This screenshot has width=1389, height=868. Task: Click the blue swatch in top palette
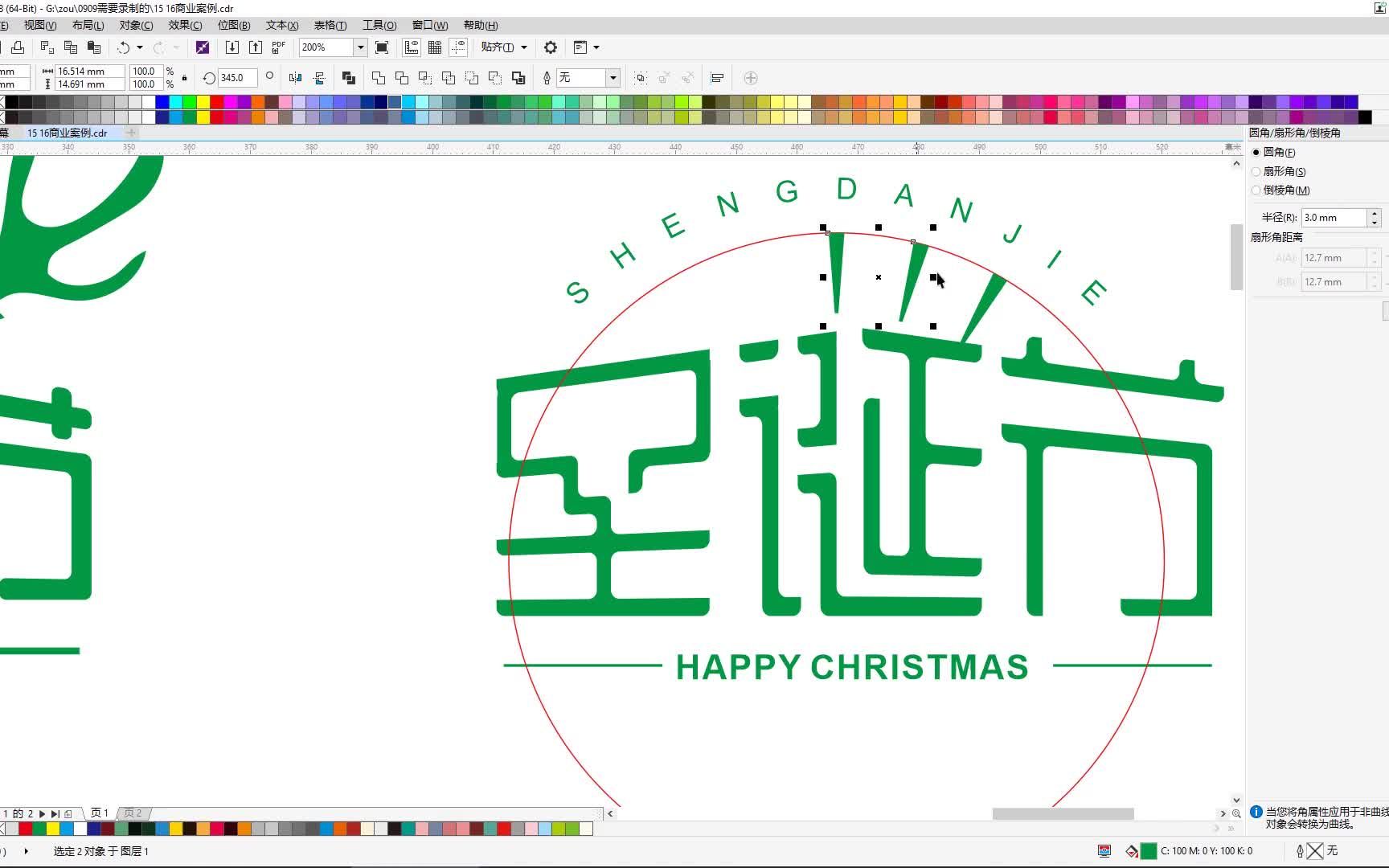coord(162,102)
